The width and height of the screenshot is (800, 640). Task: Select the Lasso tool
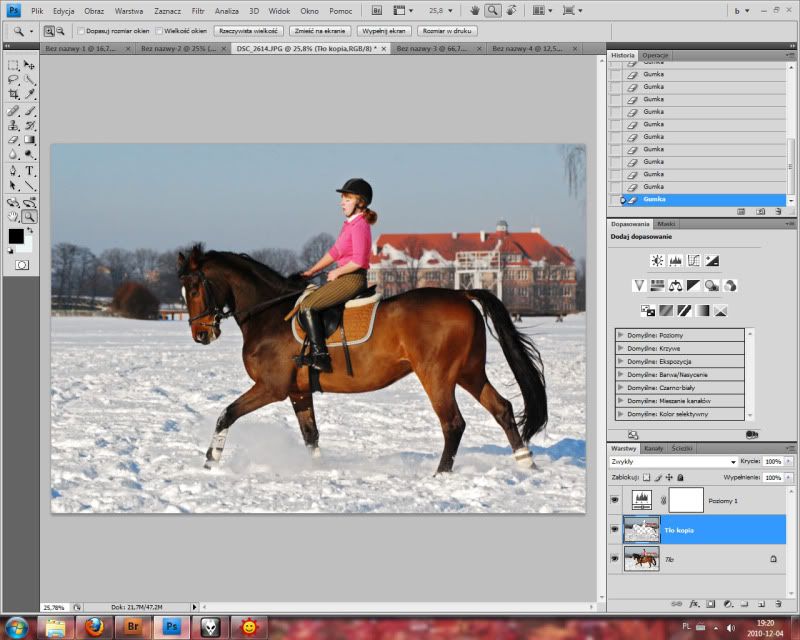13,79
